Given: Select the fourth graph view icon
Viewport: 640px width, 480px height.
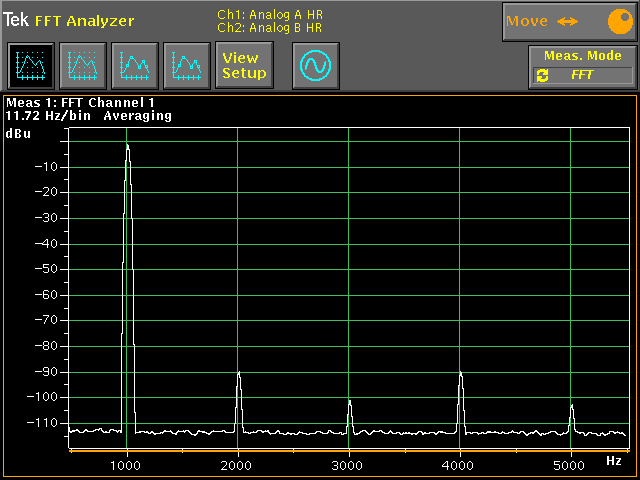Looking at the screenshot, I should point(186,65).
